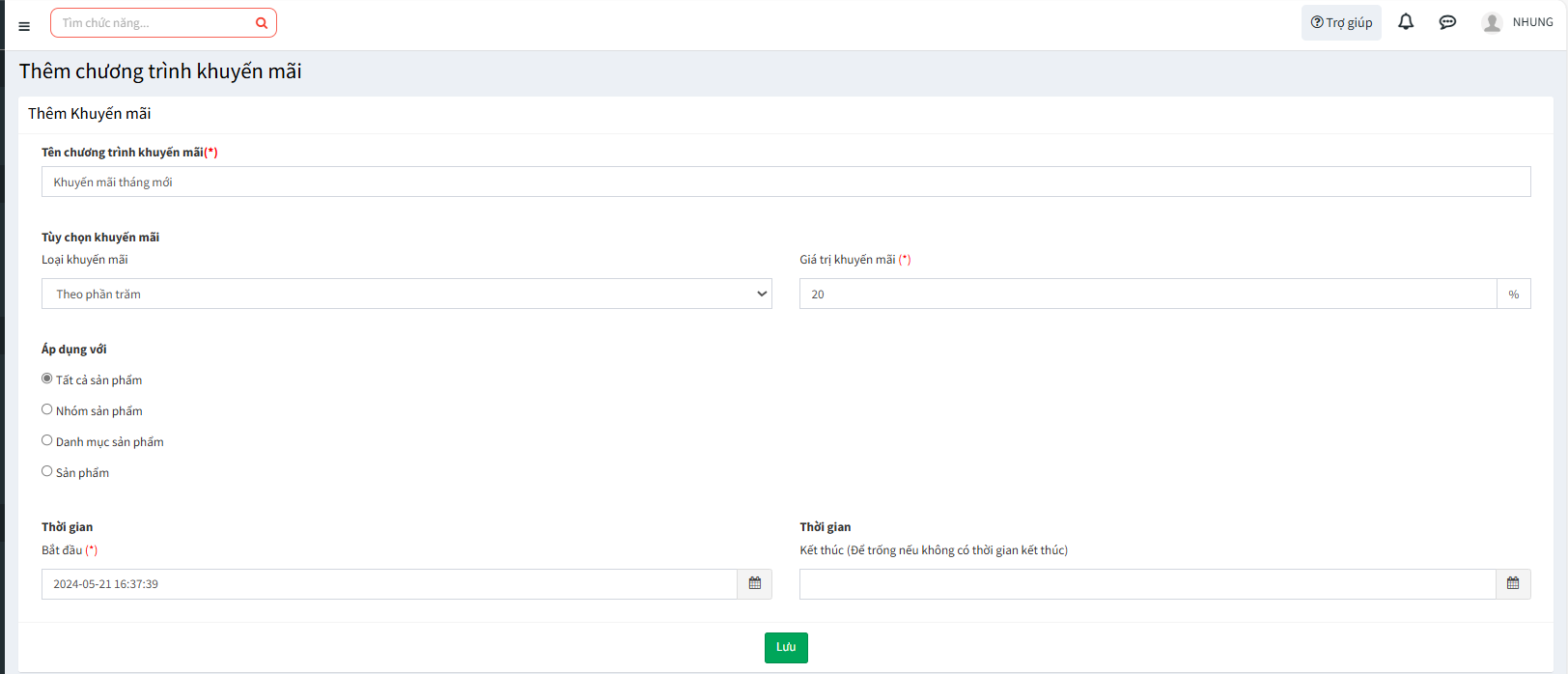Open end time calendar picker

[x=1513, y=584]
